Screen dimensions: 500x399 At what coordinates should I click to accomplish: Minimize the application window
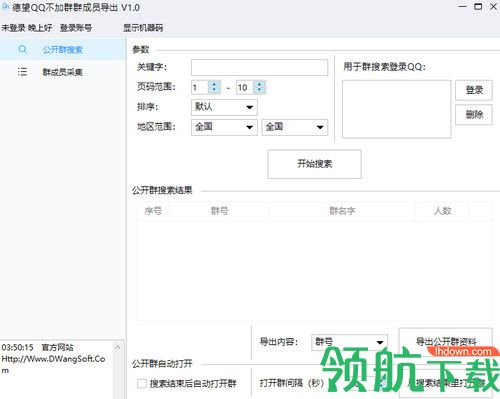coord(462,7)
